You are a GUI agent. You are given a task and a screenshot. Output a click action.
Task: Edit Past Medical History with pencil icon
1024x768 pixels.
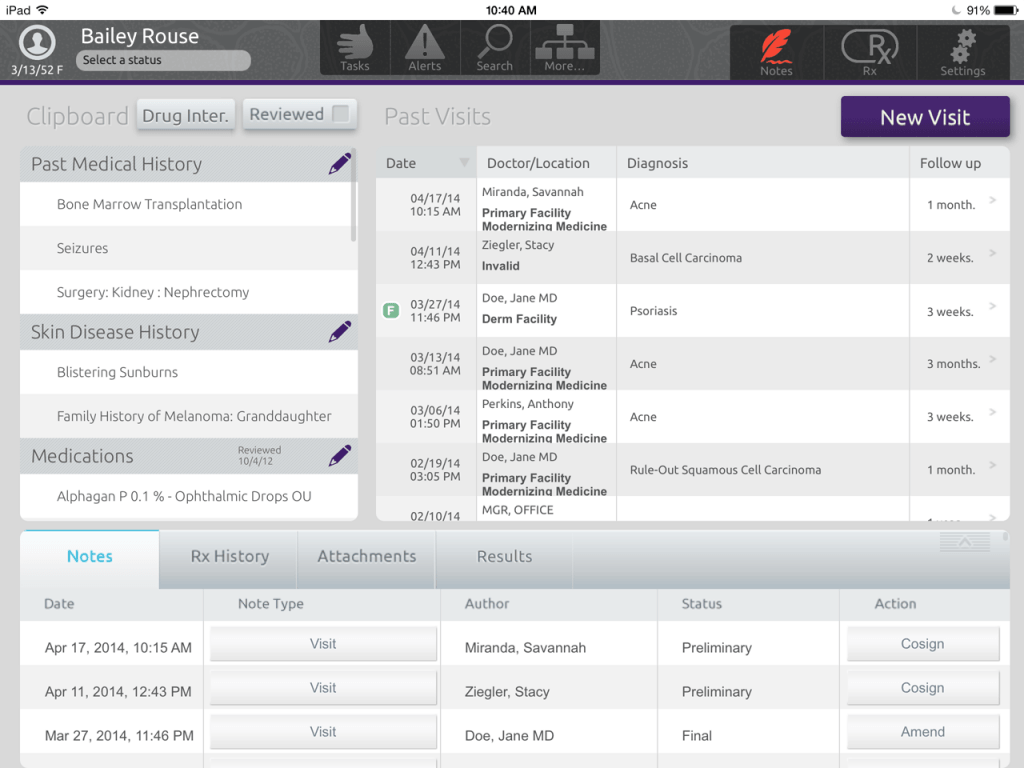[340, 164]
